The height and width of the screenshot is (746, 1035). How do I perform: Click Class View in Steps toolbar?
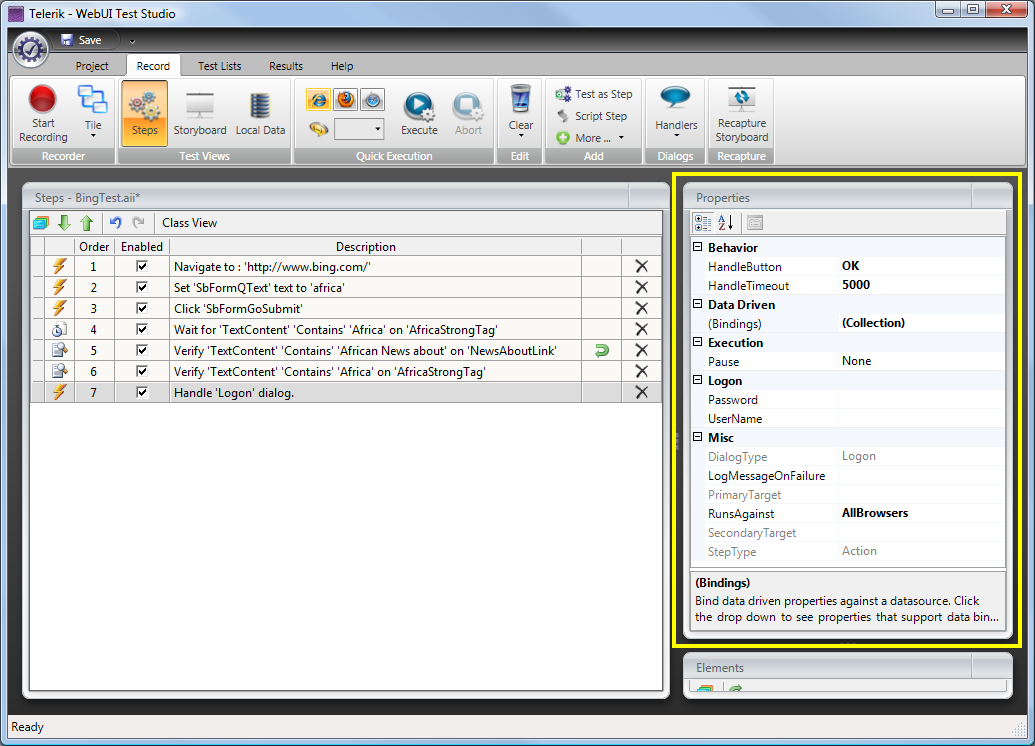pyautogui.click(x=189, y=223)
